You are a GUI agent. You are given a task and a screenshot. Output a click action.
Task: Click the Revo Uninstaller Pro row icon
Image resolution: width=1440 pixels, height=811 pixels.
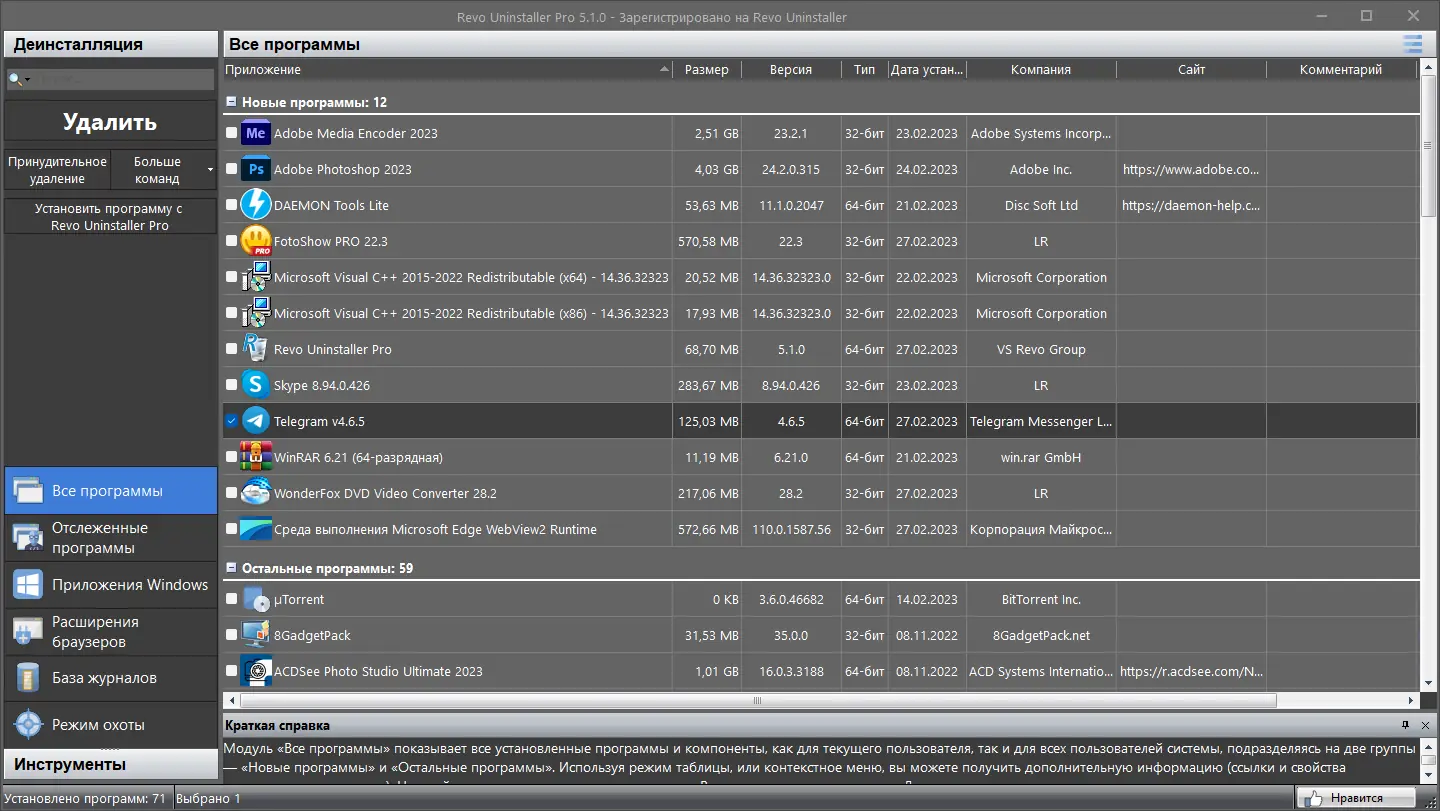coord(256,349)
